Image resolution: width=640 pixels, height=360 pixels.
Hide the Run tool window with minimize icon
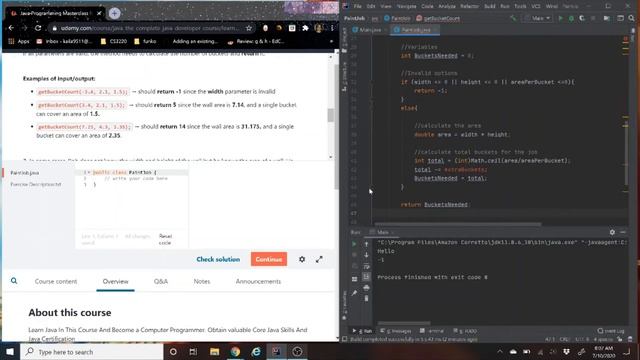(623, 232)
